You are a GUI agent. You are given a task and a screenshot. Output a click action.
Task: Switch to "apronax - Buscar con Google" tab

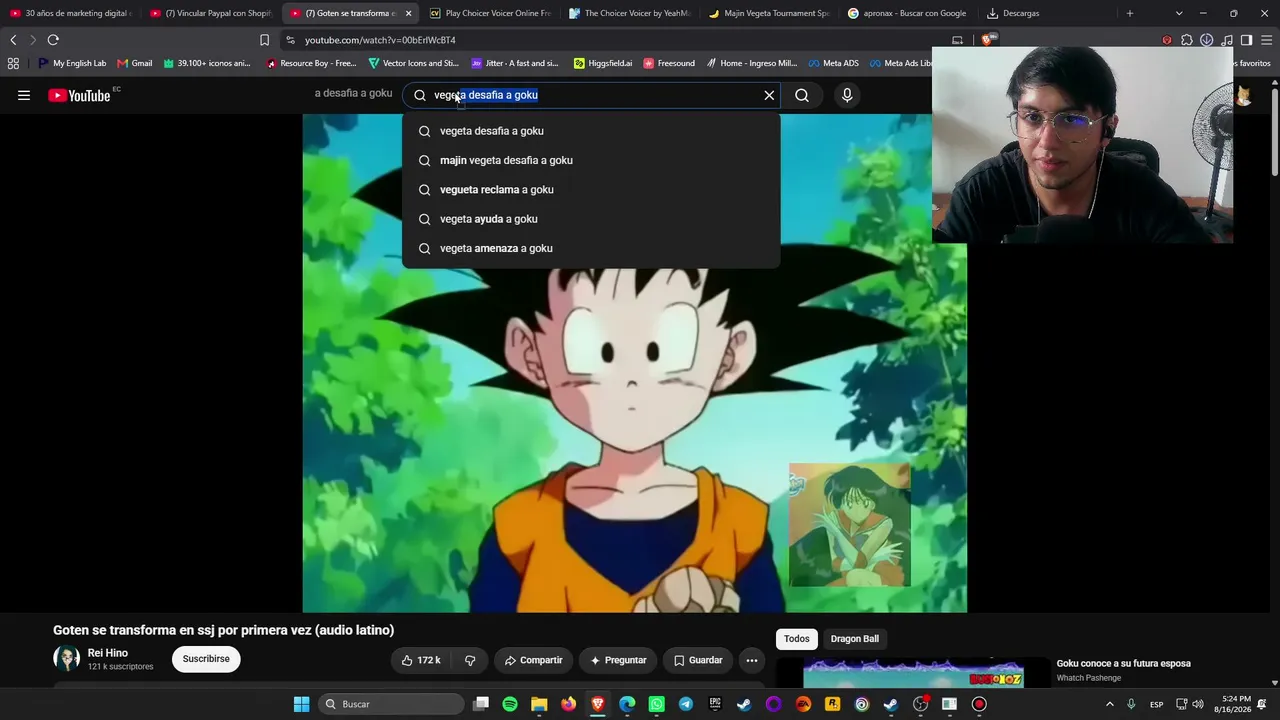(x=910, y=13)
